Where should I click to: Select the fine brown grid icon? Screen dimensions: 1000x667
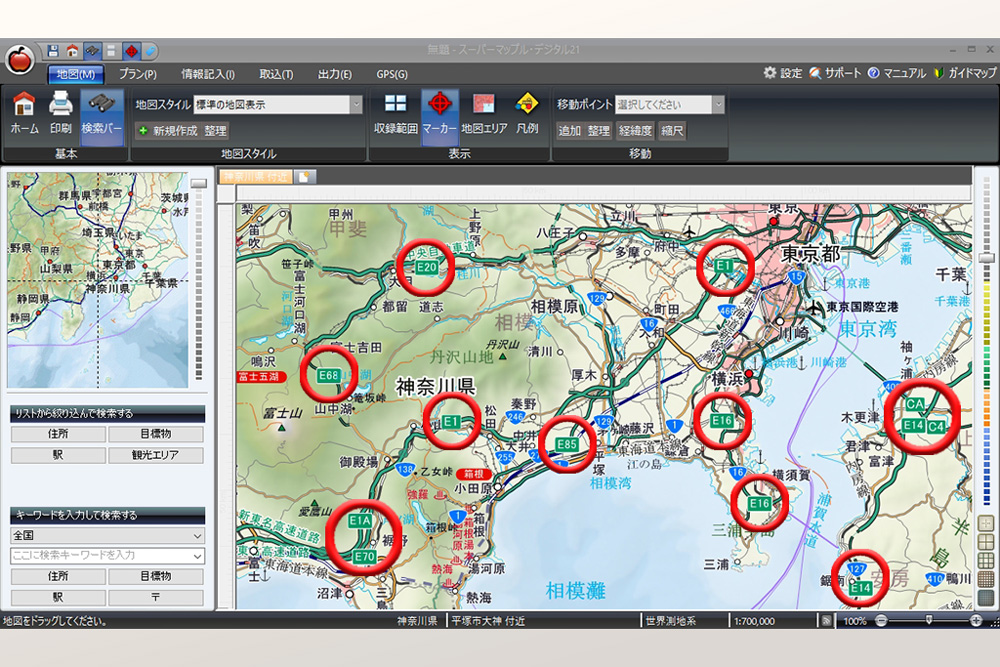tap(986, 579)
